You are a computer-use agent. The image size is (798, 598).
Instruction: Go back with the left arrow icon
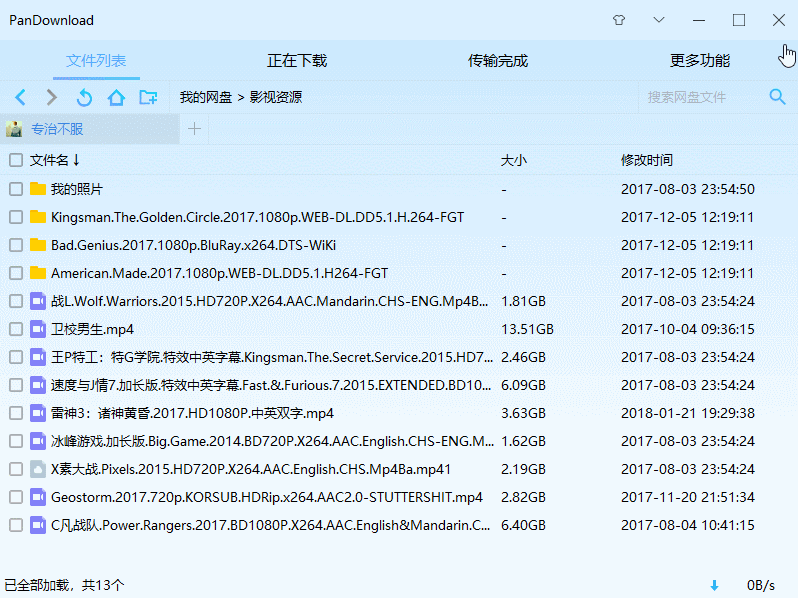20,97
